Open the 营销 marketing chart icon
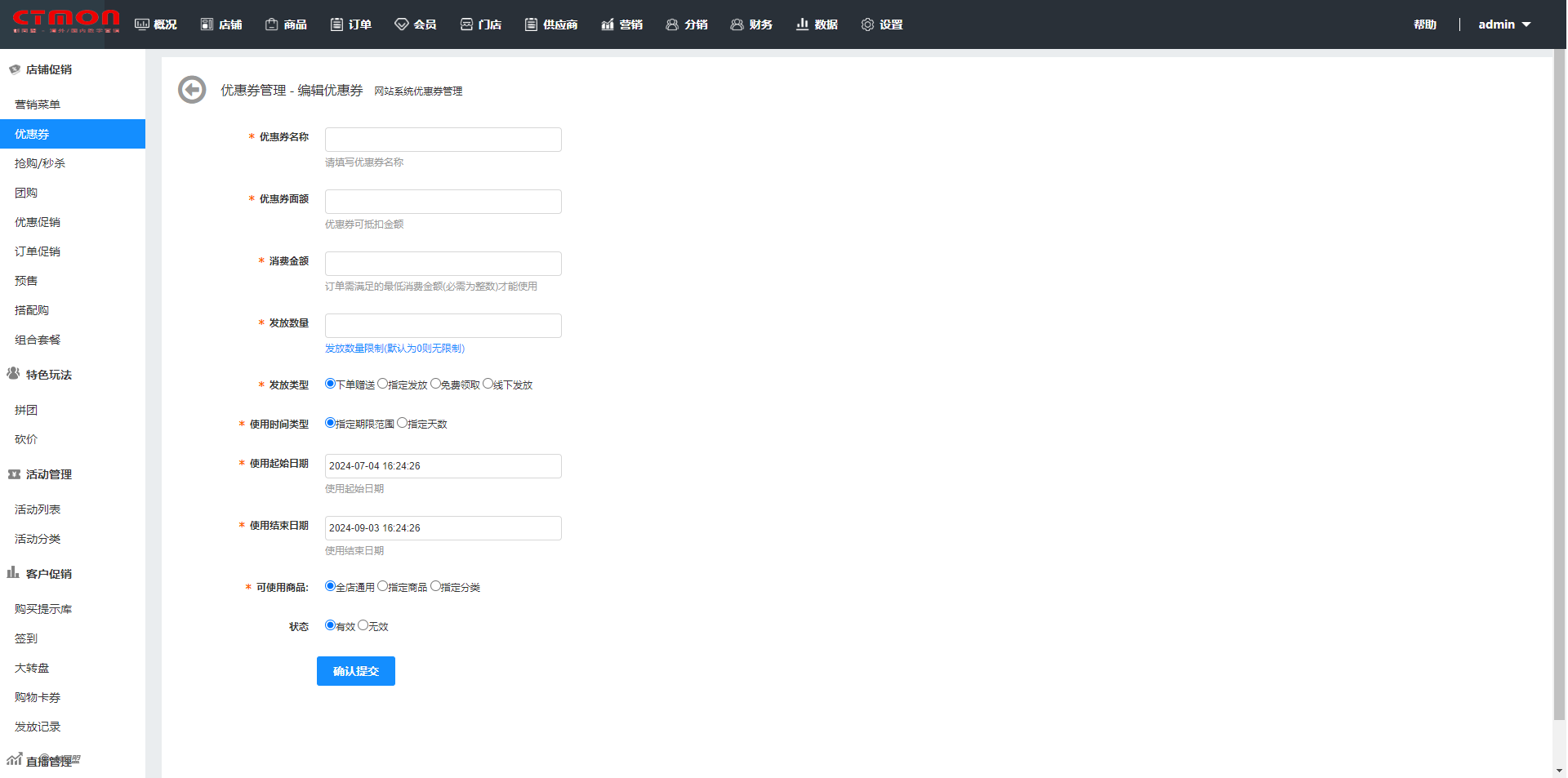The height and width of the screenshot is (778, 1568). [x=608, y=24]
